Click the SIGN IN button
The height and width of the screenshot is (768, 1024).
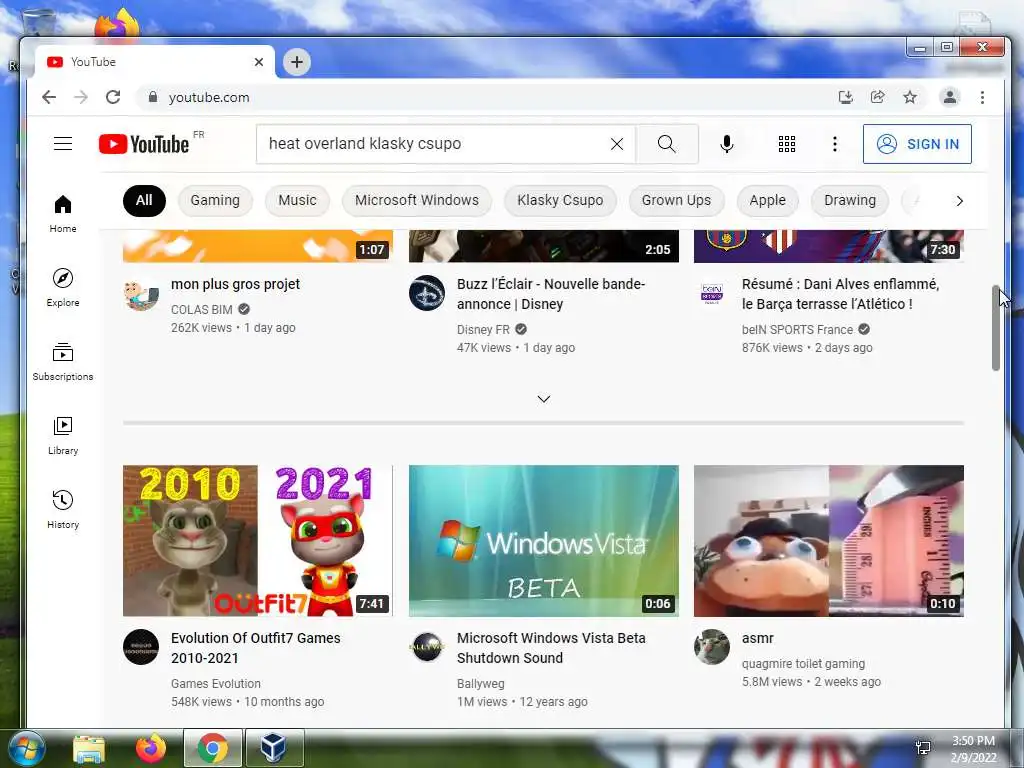(917, 144)
